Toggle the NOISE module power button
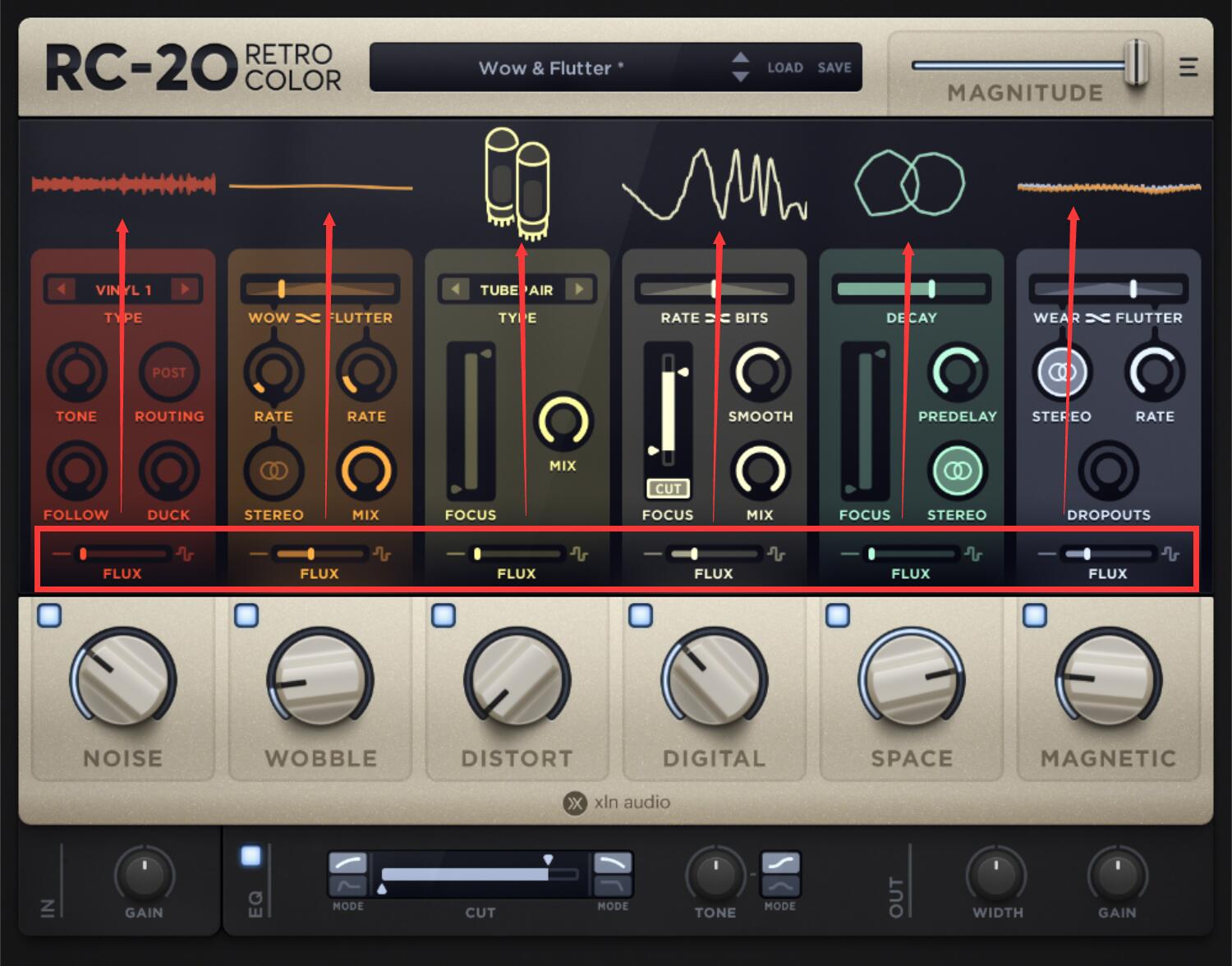1232x966 pixels. [x=49, y=615]
